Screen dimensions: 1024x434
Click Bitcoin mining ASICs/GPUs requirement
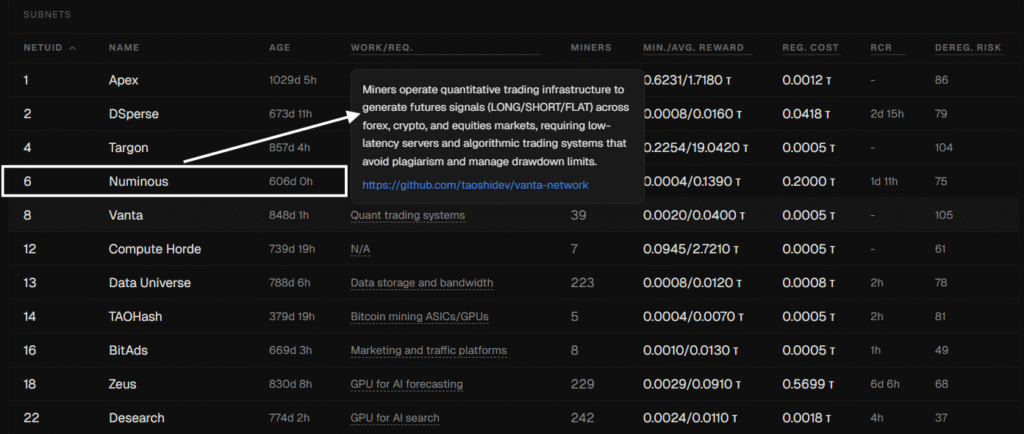tap(420, 317)
